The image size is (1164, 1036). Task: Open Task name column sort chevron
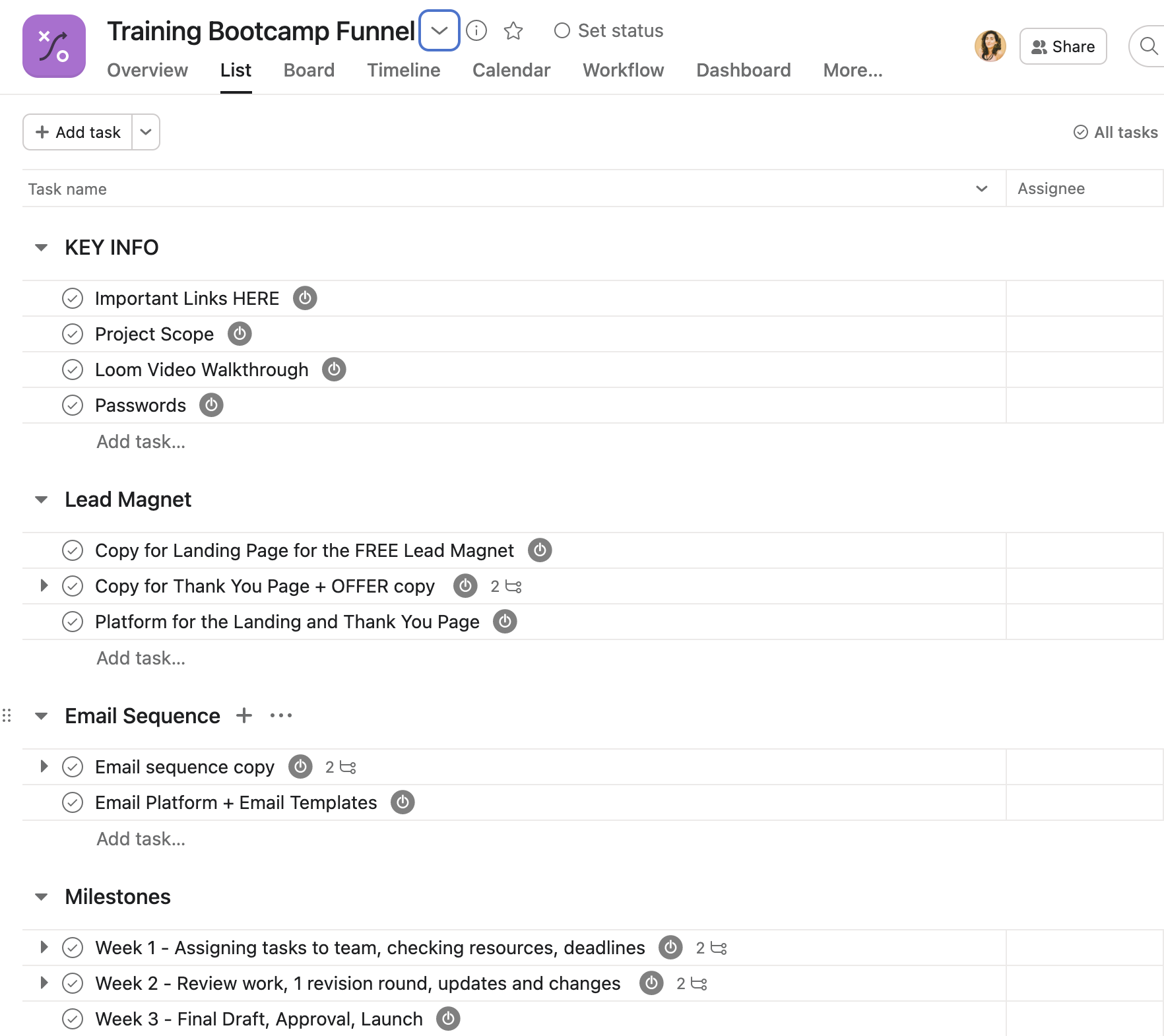(x=982, y=189)
